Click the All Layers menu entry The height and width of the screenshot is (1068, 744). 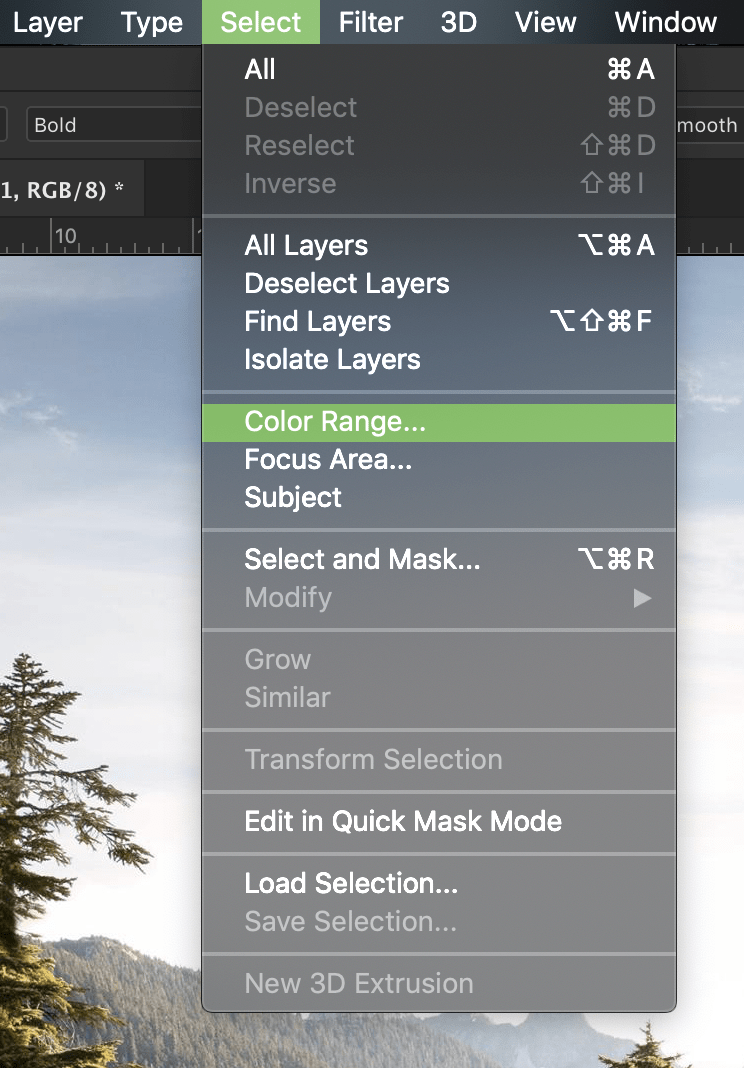306,245
